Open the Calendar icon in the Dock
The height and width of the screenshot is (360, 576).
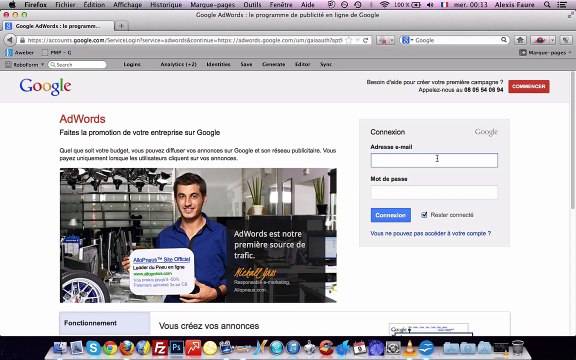360,348
